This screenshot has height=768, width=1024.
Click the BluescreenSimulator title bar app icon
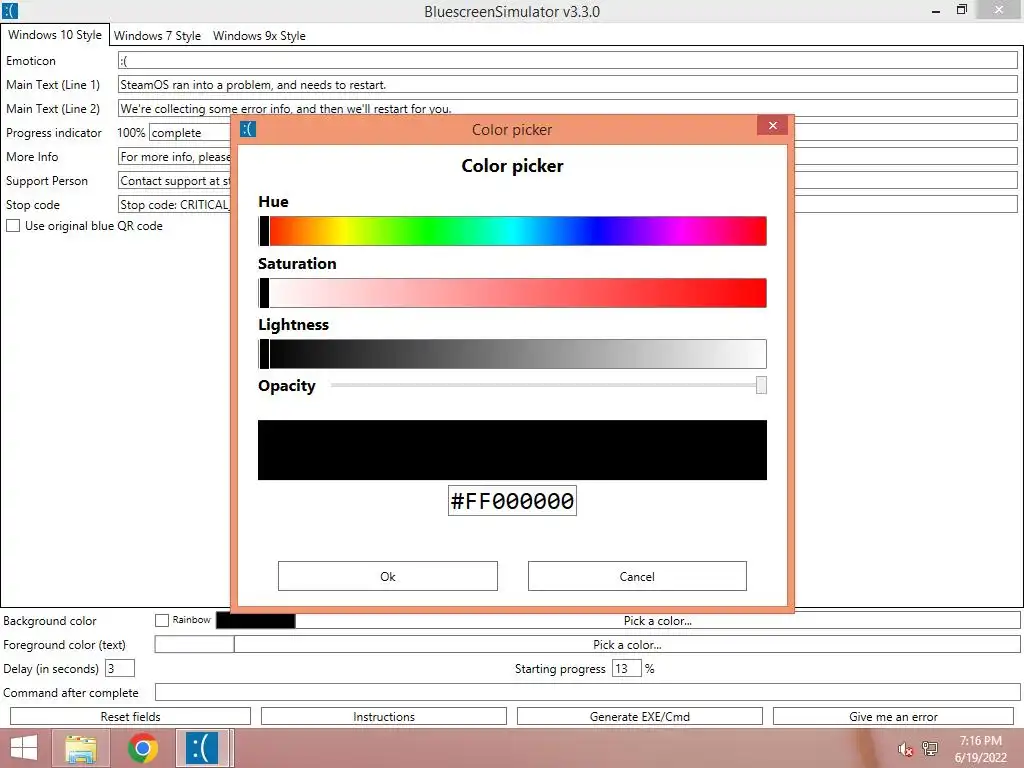point(10,11)
